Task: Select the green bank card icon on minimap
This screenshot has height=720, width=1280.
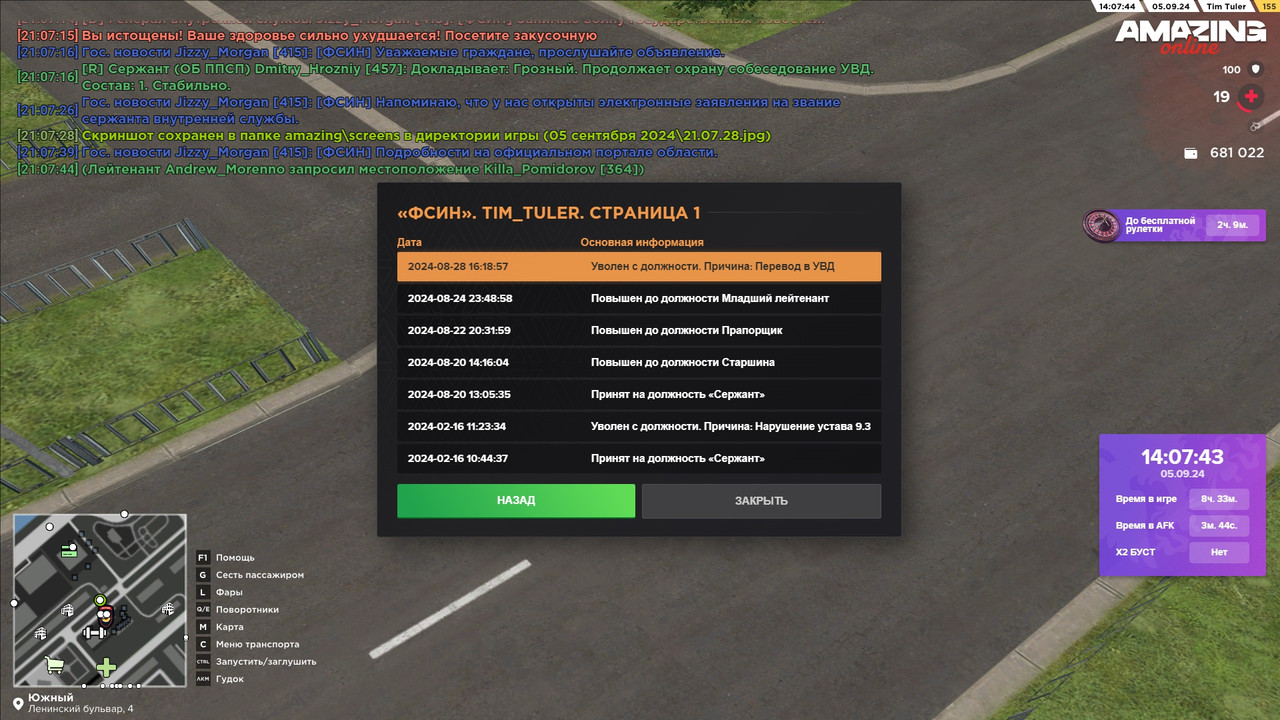Action: tap(69, 549)
